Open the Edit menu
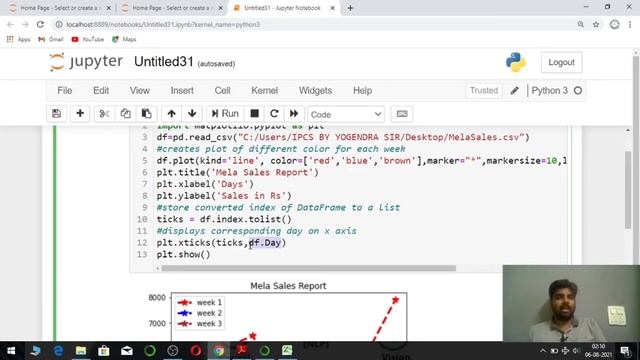640x360 pixels. click(101, 91)
